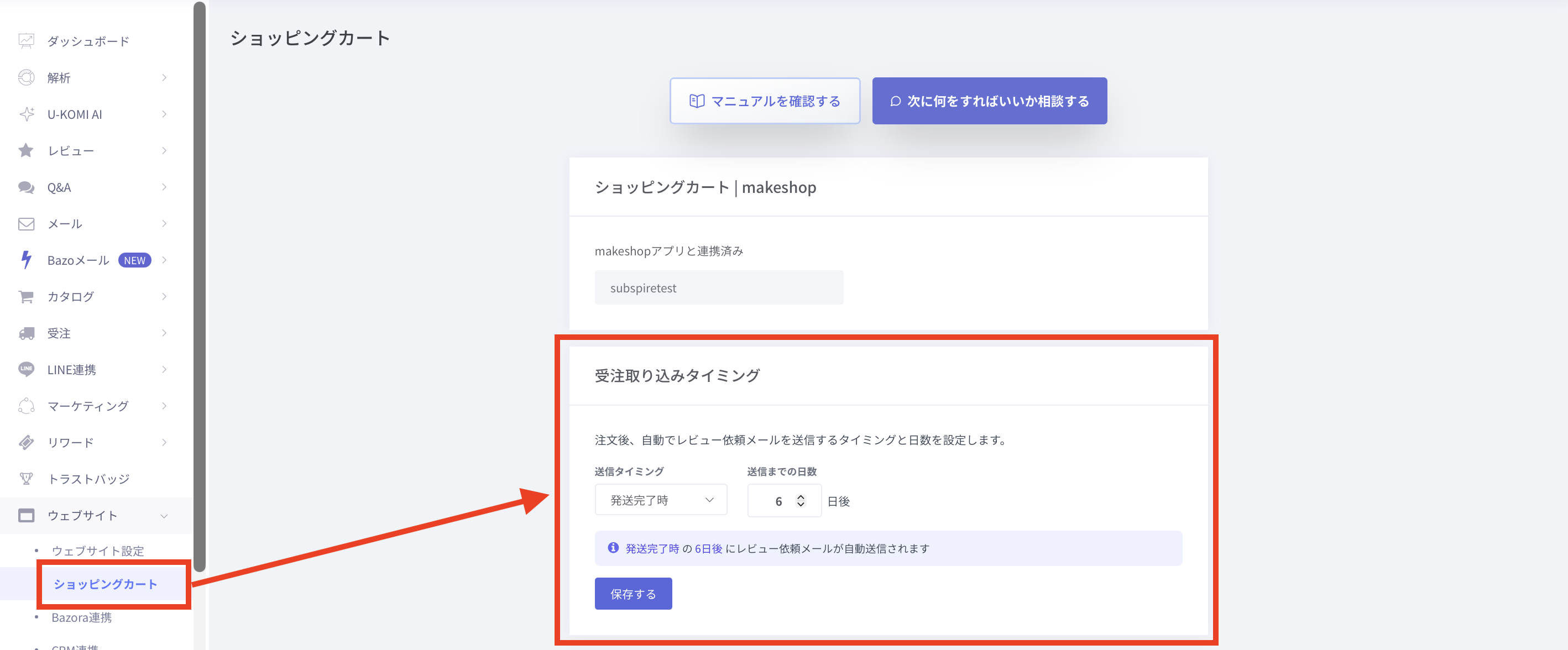The width and height of the screenshot is (1568, 650).
Task: Click the trust badge trophy icon
Action: tap(26, 479)
